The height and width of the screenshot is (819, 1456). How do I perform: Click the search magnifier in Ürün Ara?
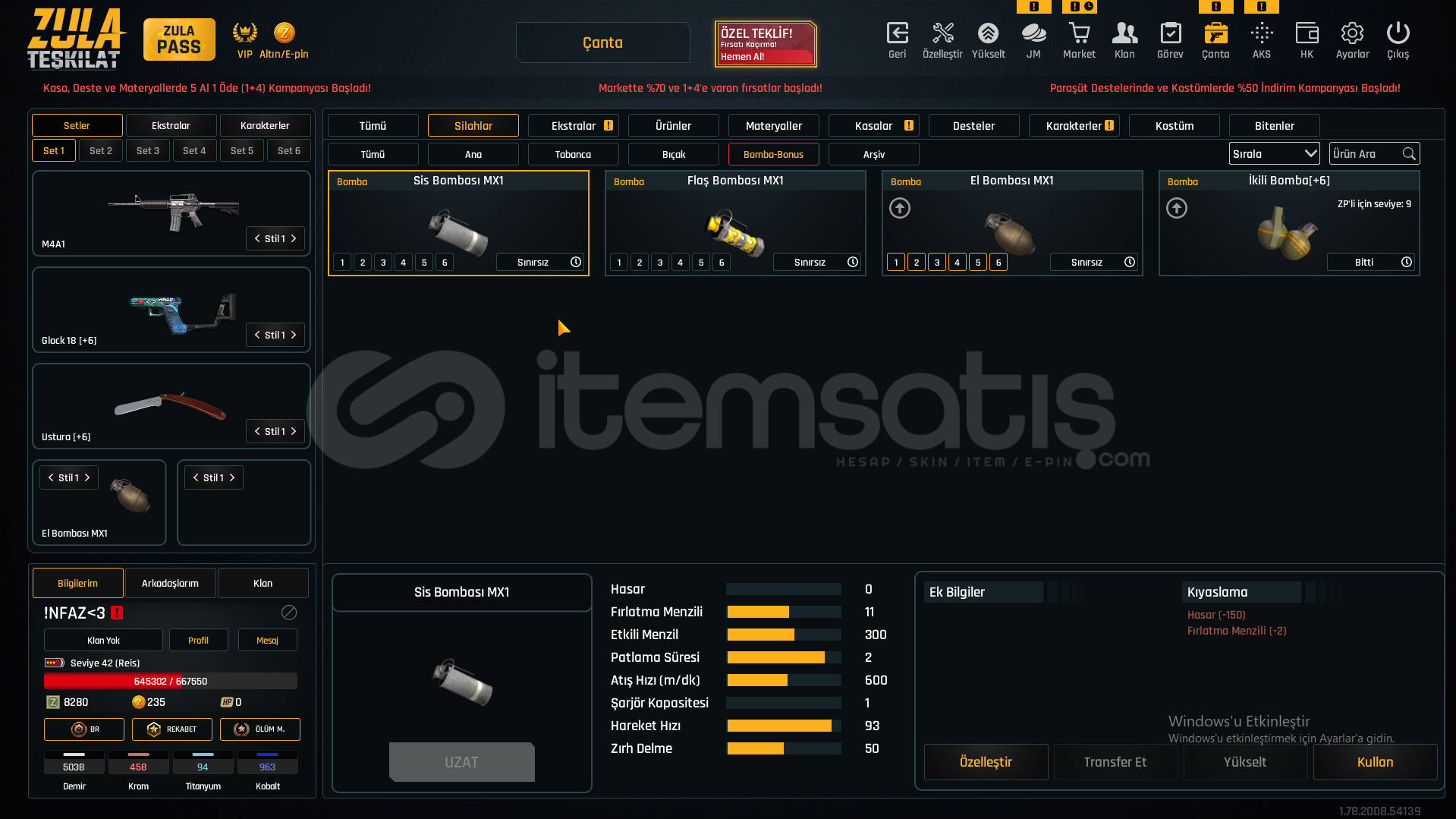(x=1409, y=154)
